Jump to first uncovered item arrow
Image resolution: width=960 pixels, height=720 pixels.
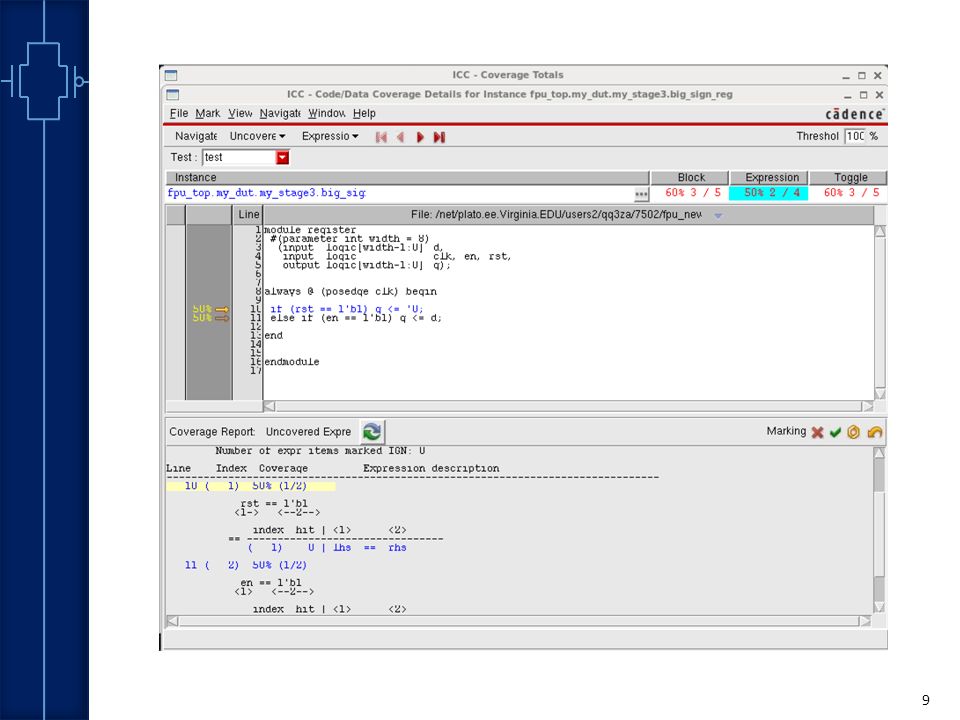click(x=381, y=137)
